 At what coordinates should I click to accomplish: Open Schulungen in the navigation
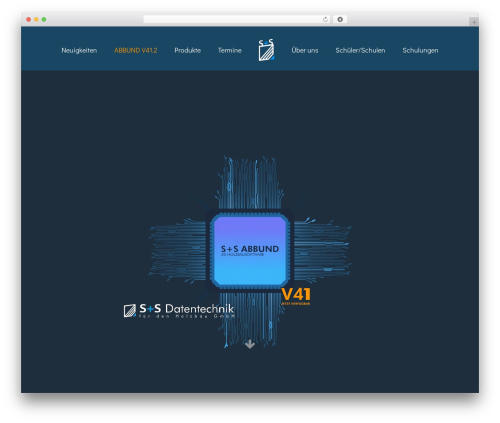click(x=420, y=50)
